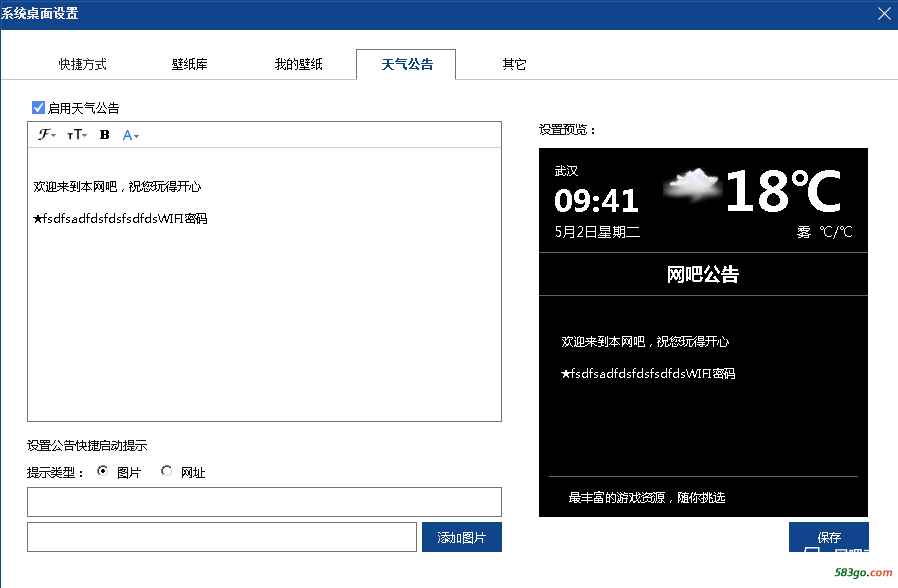
Task: Click the 18°C temperature in preview
Action: coord(783,191)
